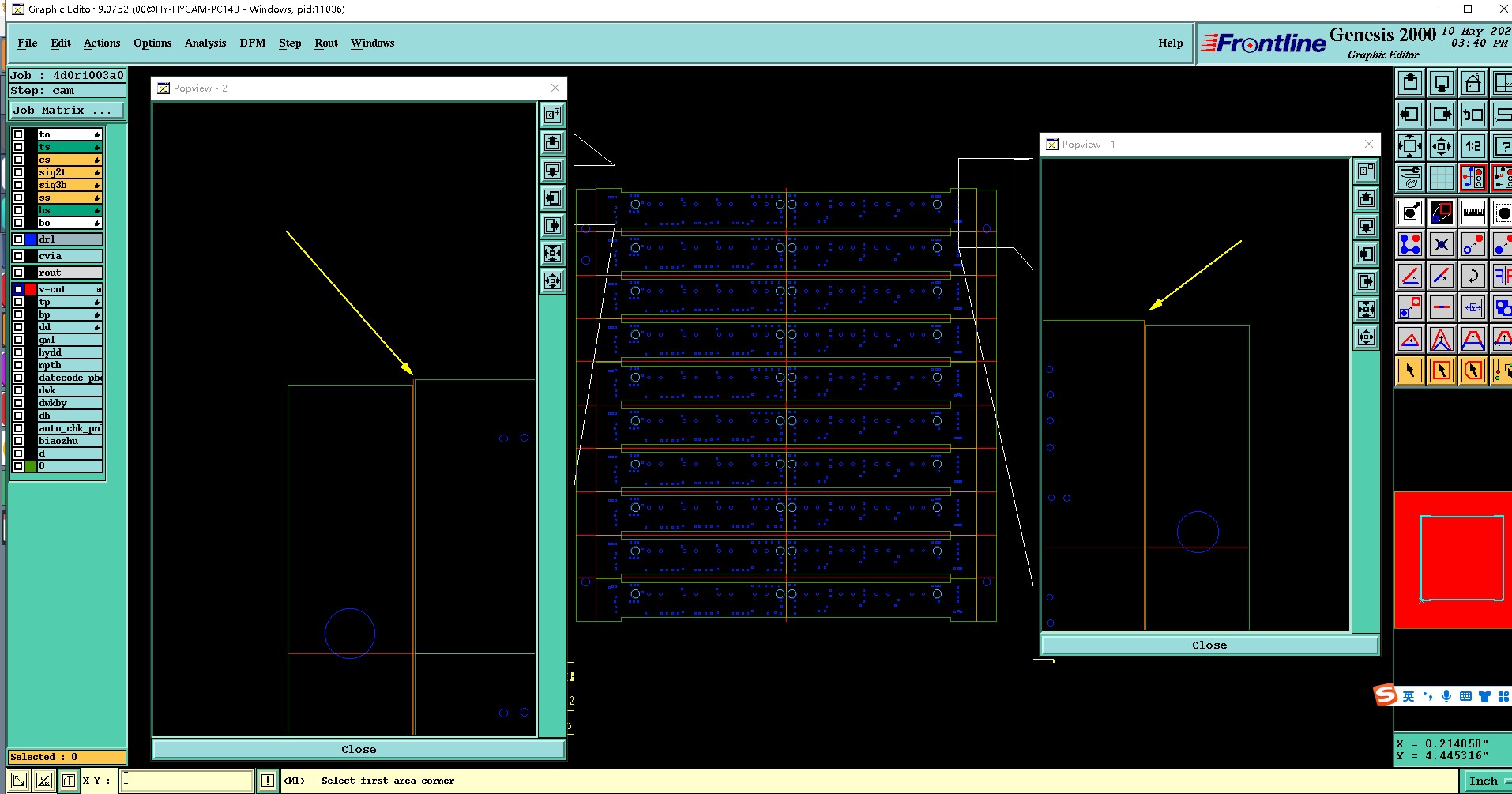Open the Analysis menu
This screenshot has height=794, width=1512.
click(205, 43)
